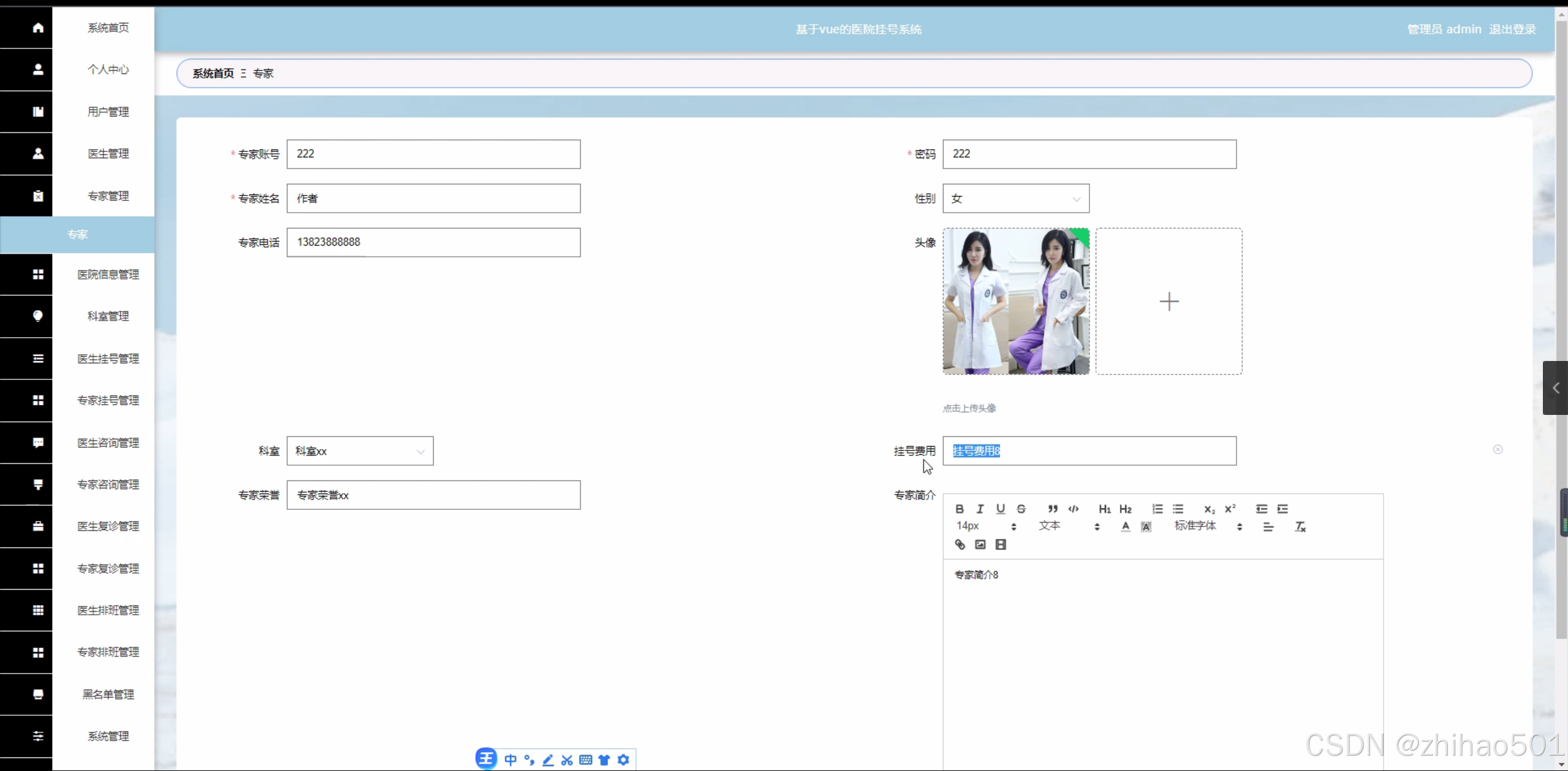Insert an image into the editor
Image resolution: width=1568 pixels, height=771 pixels.
pyautogui.click(x=980, y=544)
